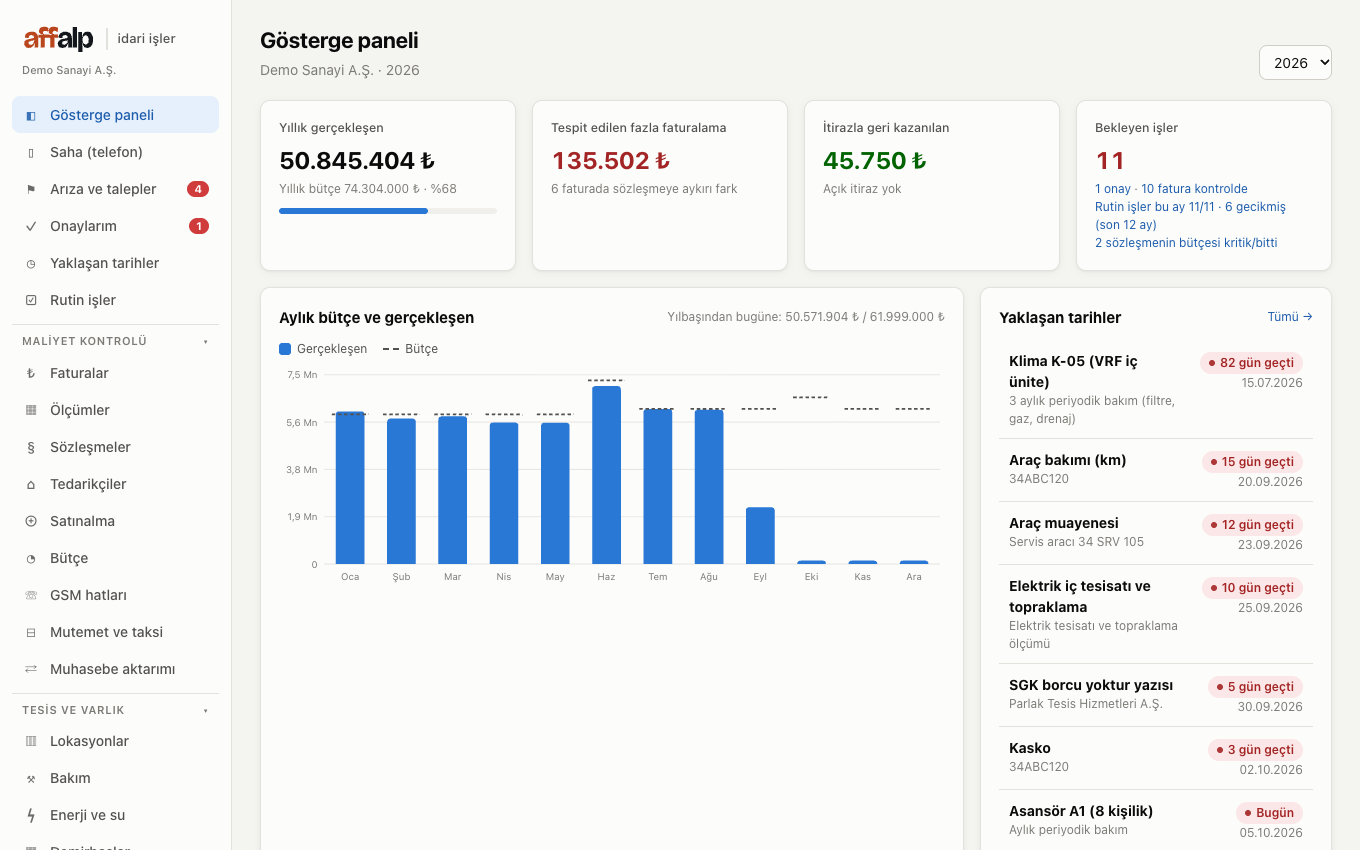Click the Haz bar in the chart
The image size is (1360, 850).
[x=606, y=475]
